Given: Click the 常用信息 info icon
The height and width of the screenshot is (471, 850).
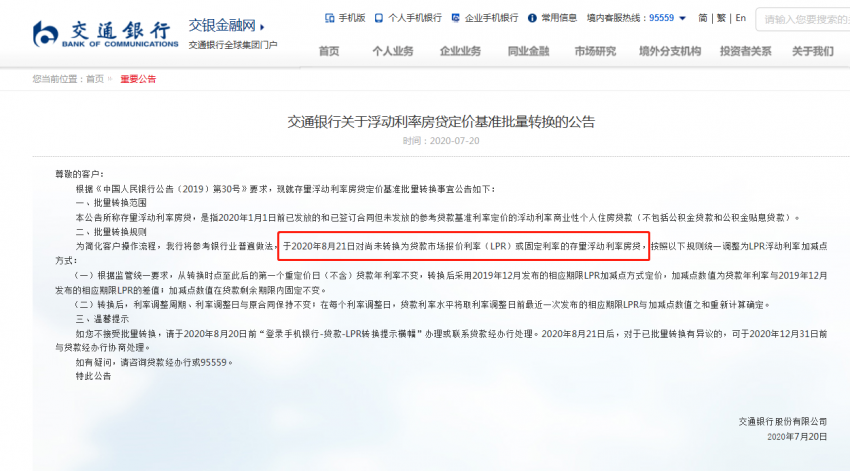Looking at the screenshot, I should (x=532, y=18).
